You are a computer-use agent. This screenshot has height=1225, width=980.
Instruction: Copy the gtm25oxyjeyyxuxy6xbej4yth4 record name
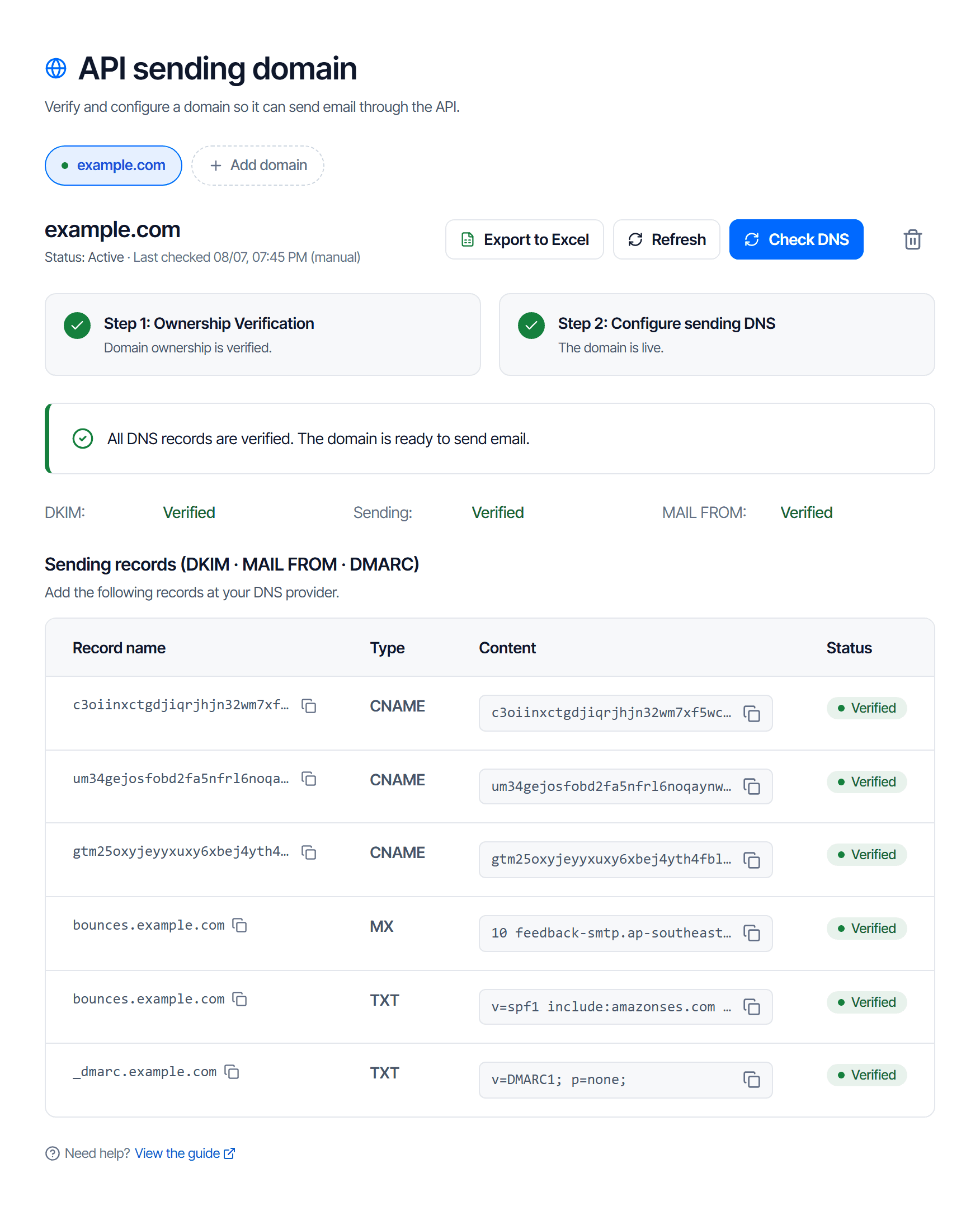pos(308,852)
